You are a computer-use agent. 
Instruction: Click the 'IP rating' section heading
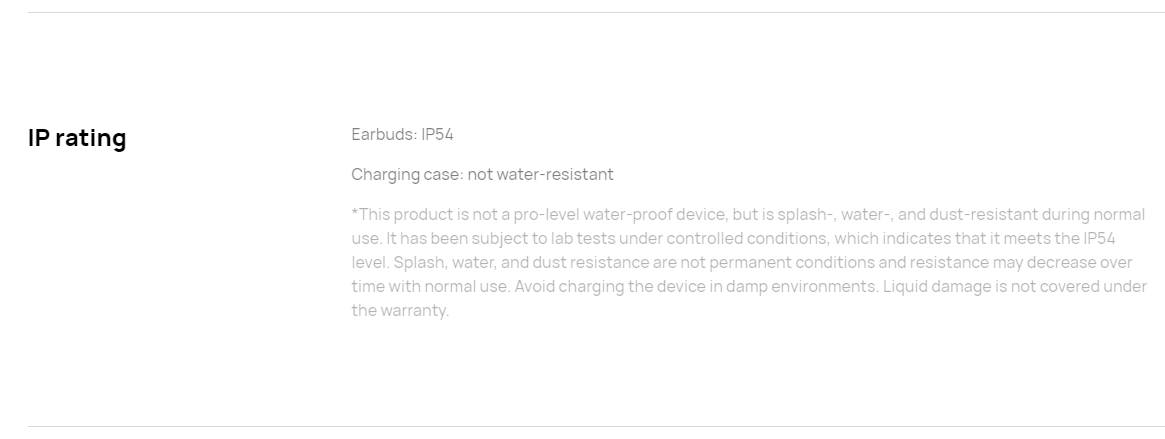pos(77,138)
